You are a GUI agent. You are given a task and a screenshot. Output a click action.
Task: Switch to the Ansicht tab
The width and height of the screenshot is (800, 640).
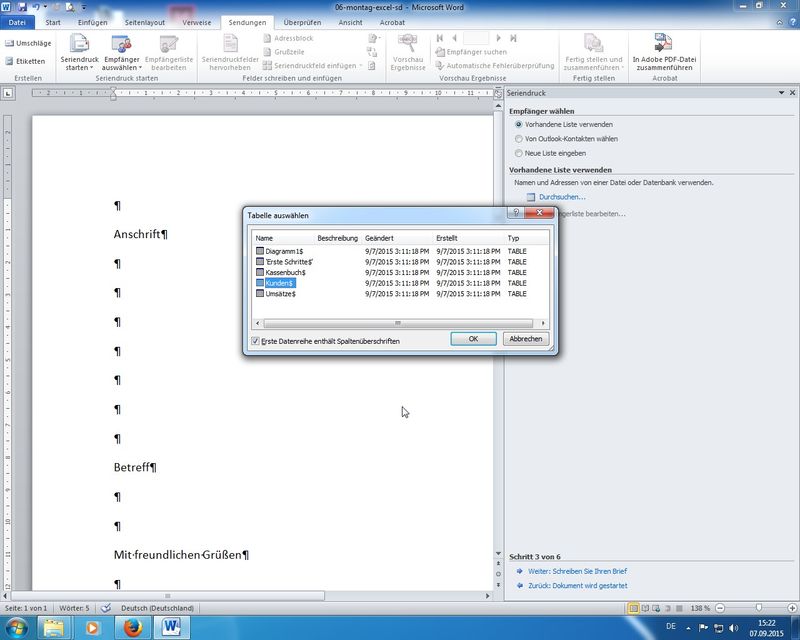[x=350, y=22]
